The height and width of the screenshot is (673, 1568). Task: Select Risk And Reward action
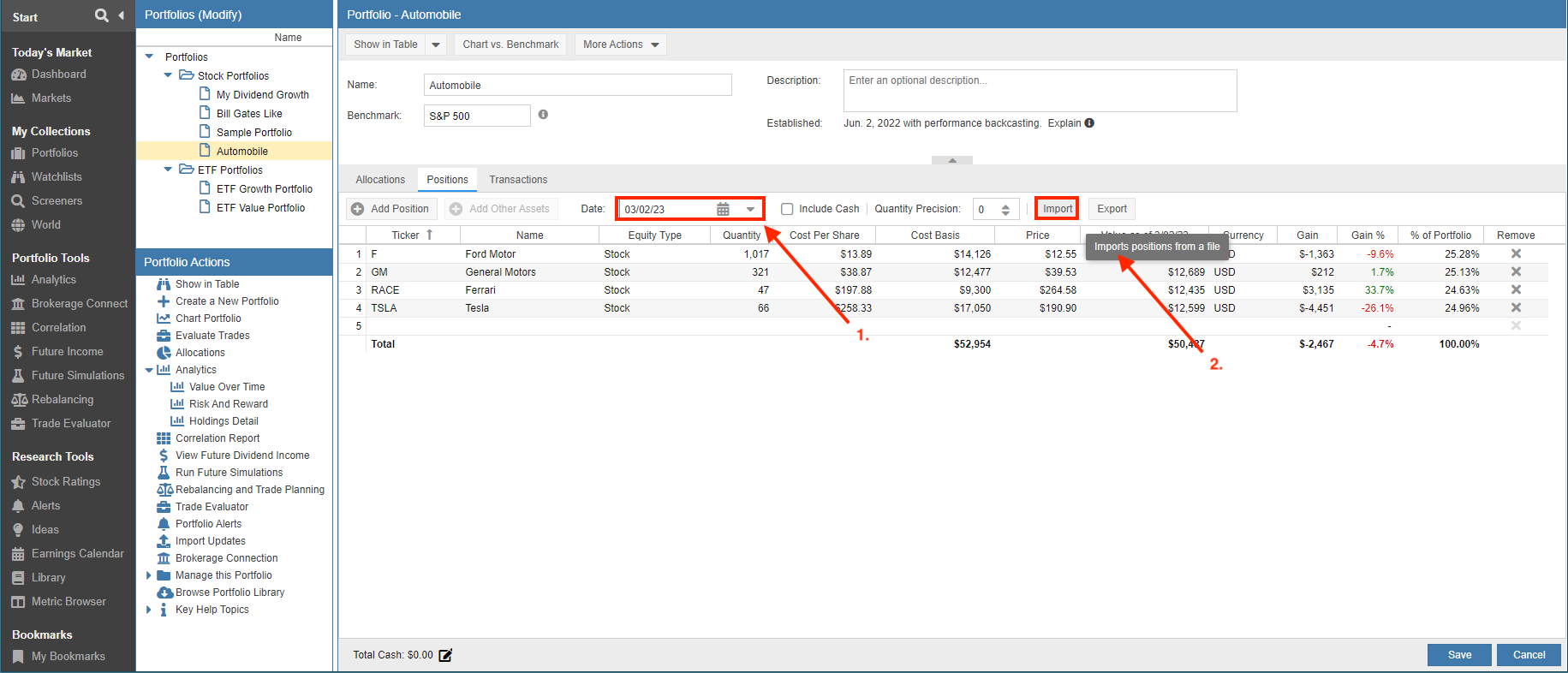(x=229, y=404)
